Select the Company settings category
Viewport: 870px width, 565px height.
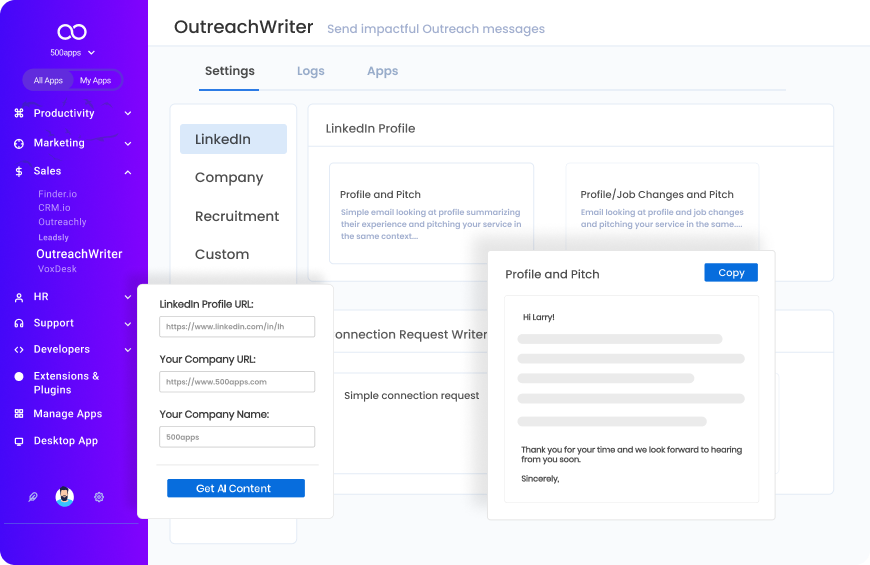(229, 178)
